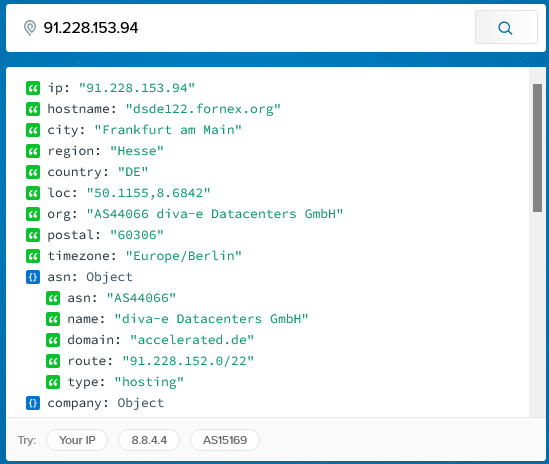Click the vertical scrollbar thumb in results
Viewport: 549px width, 464px height.
point(537,147)
